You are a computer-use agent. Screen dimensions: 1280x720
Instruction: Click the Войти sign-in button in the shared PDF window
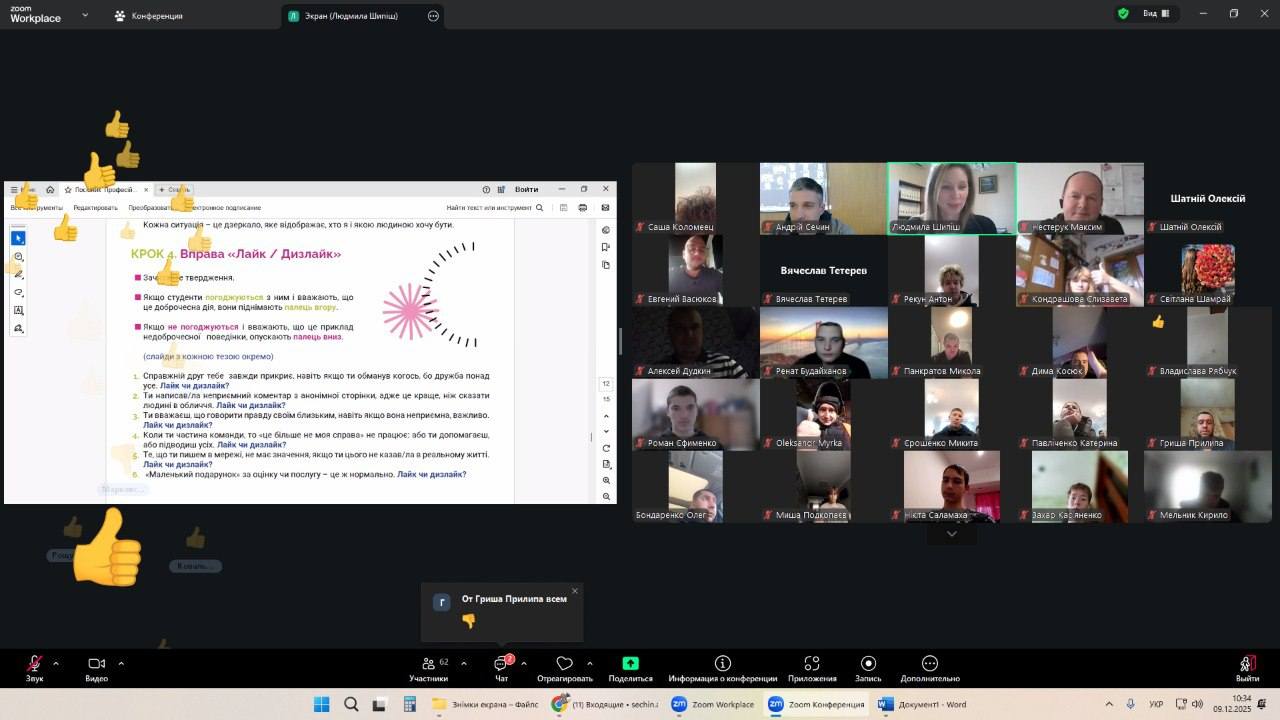526,189
